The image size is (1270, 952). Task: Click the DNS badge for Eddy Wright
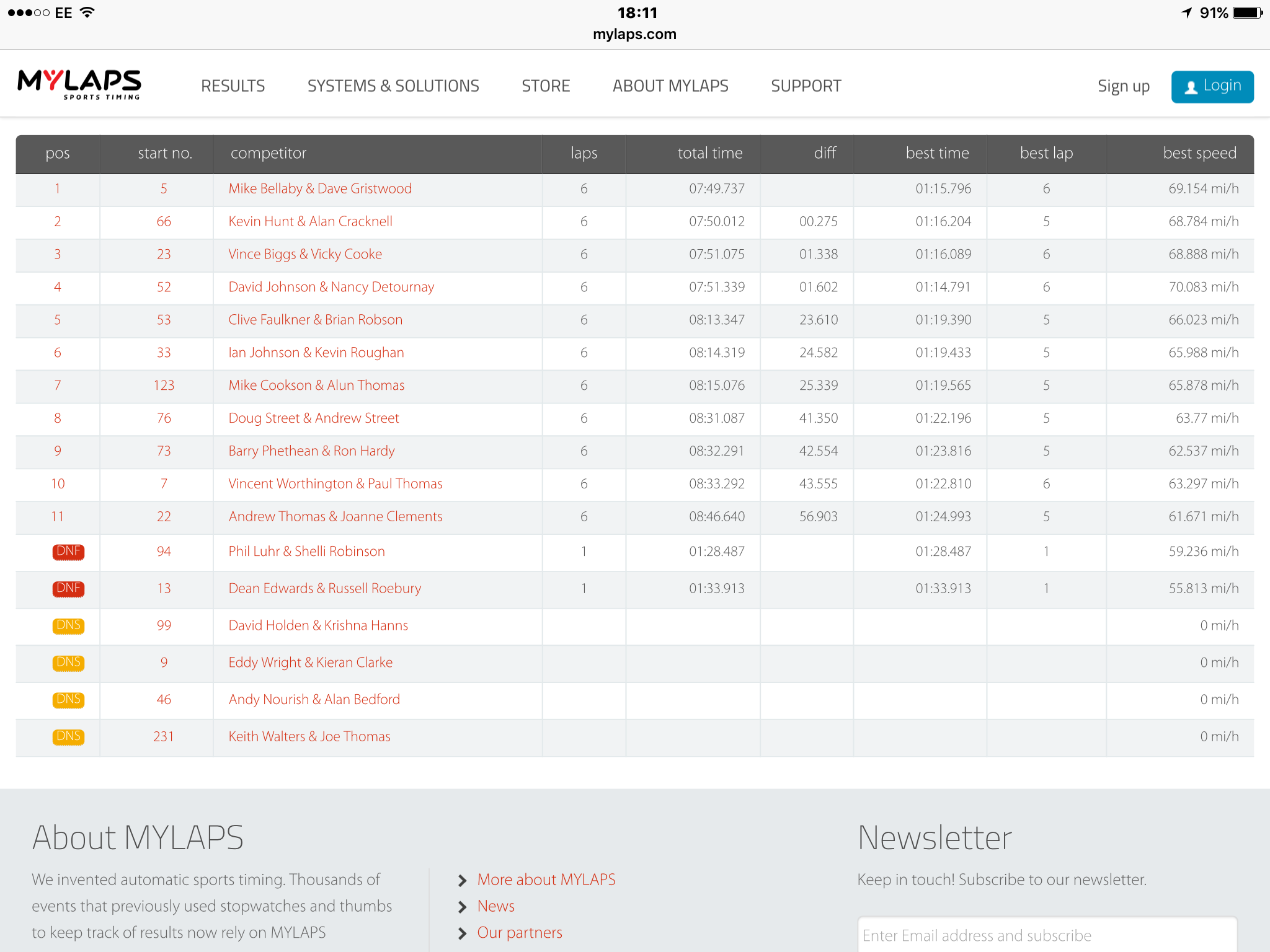tap(68, 663)
